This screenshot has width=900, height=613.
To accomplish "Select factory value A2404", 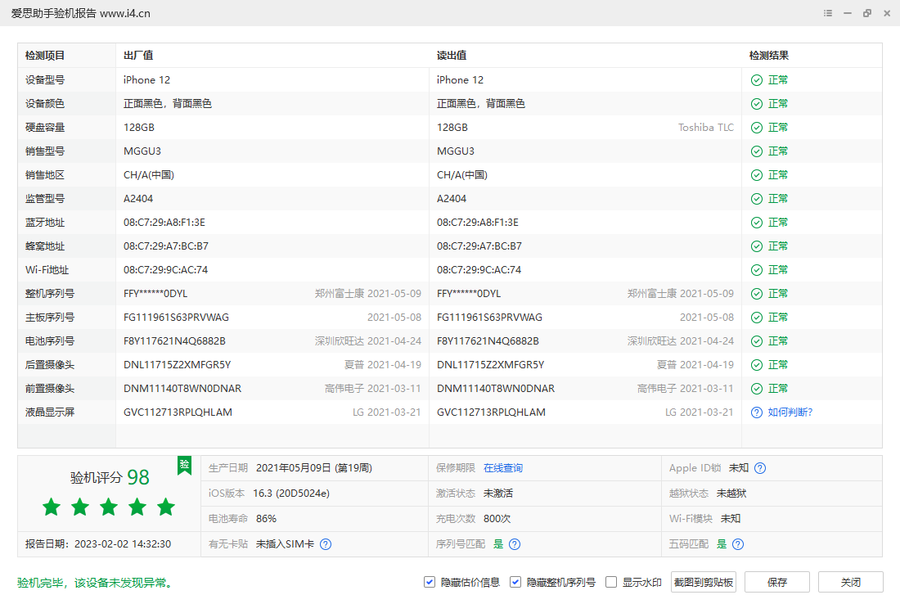I will 138,199.
